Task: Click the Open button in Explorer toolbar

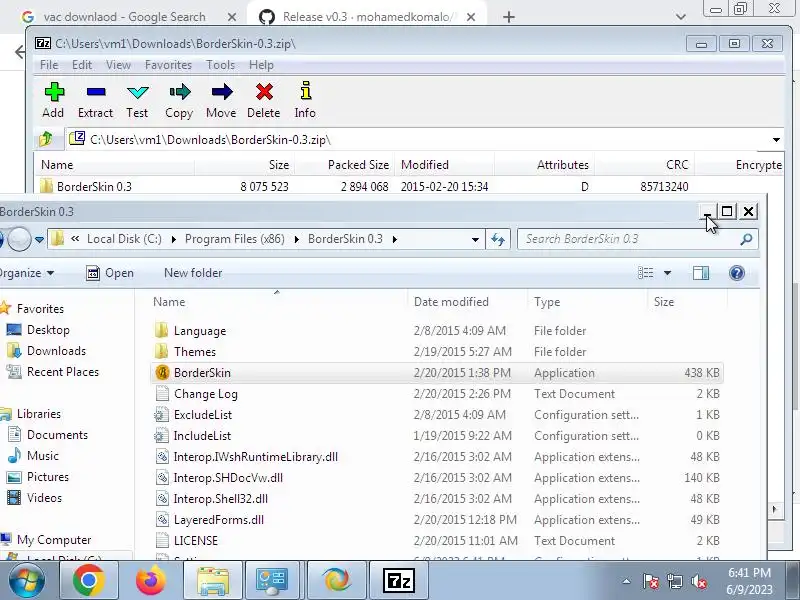Action: click(110, 273)
